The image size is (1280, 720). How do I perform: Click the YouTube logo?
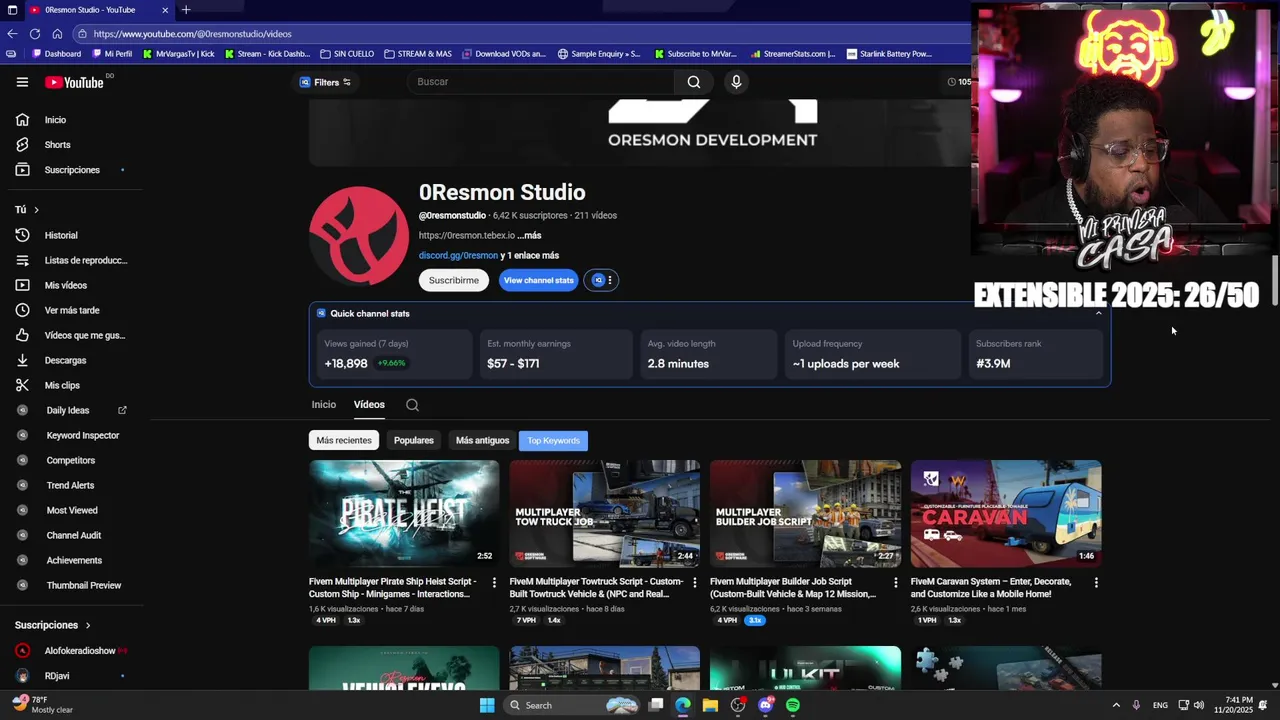click(74, 82)
